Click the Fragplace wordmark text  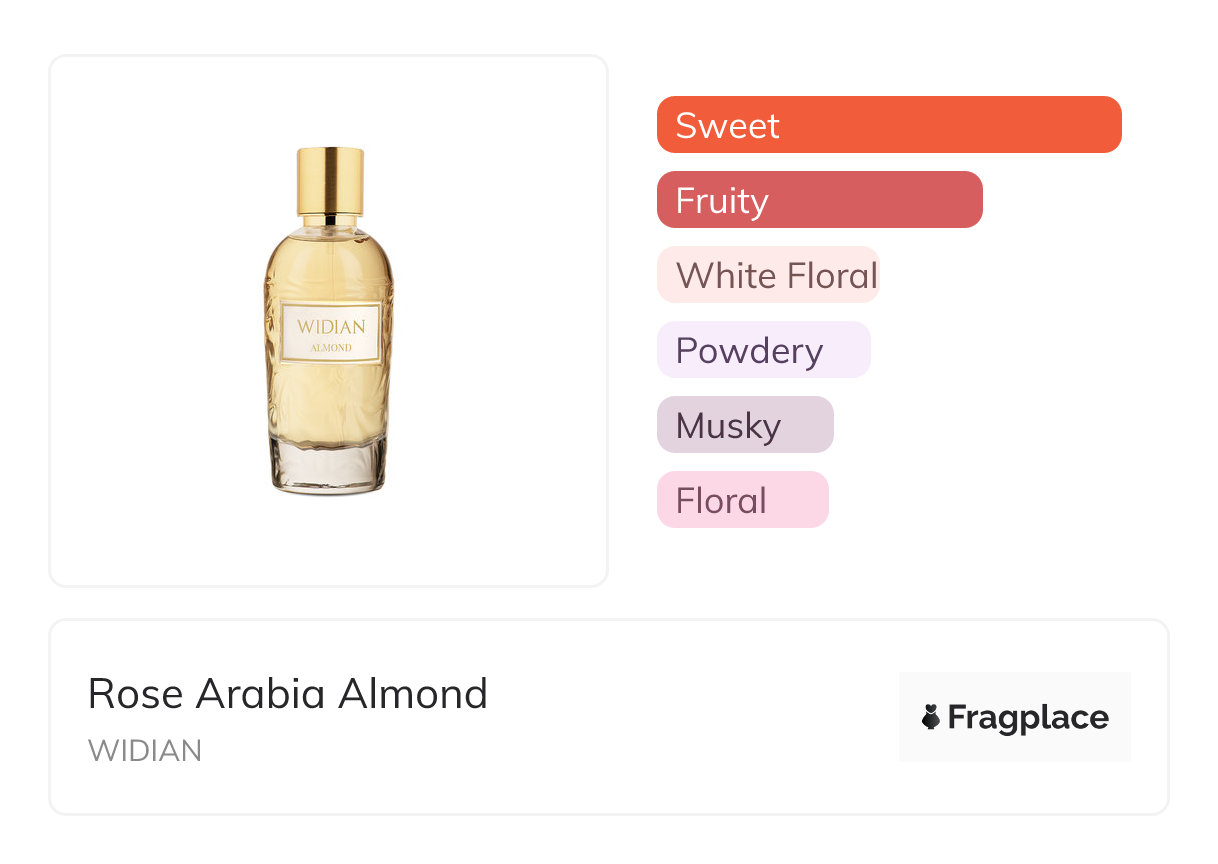[x=1028, y=717]
